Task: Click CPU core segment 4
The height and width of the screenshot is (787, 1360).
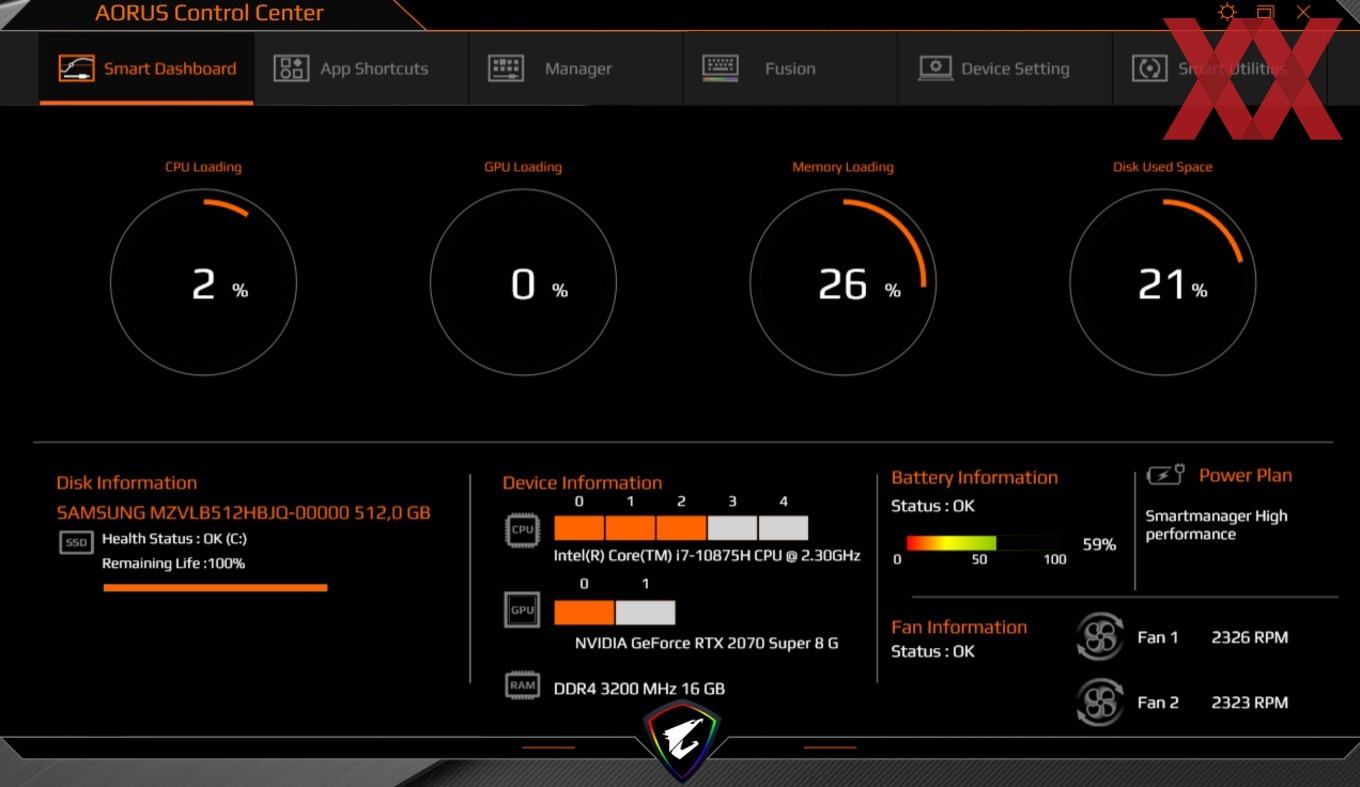Action: (783, 528)
